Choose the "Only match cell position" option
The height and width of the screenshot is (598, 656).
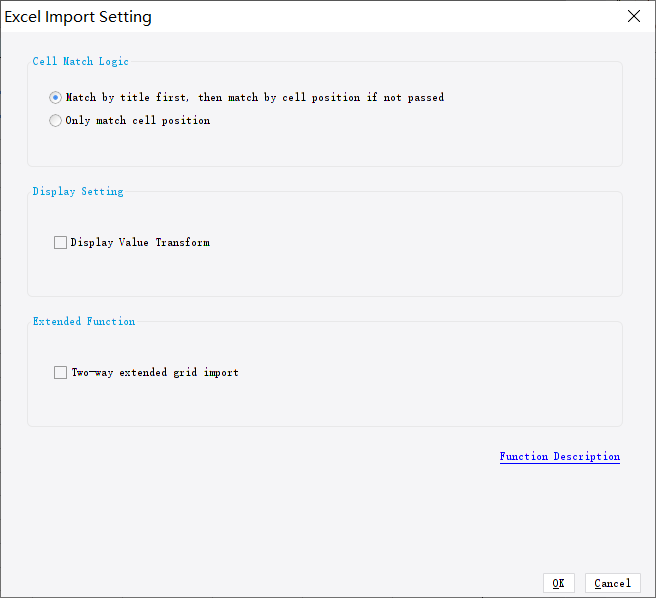56,121
